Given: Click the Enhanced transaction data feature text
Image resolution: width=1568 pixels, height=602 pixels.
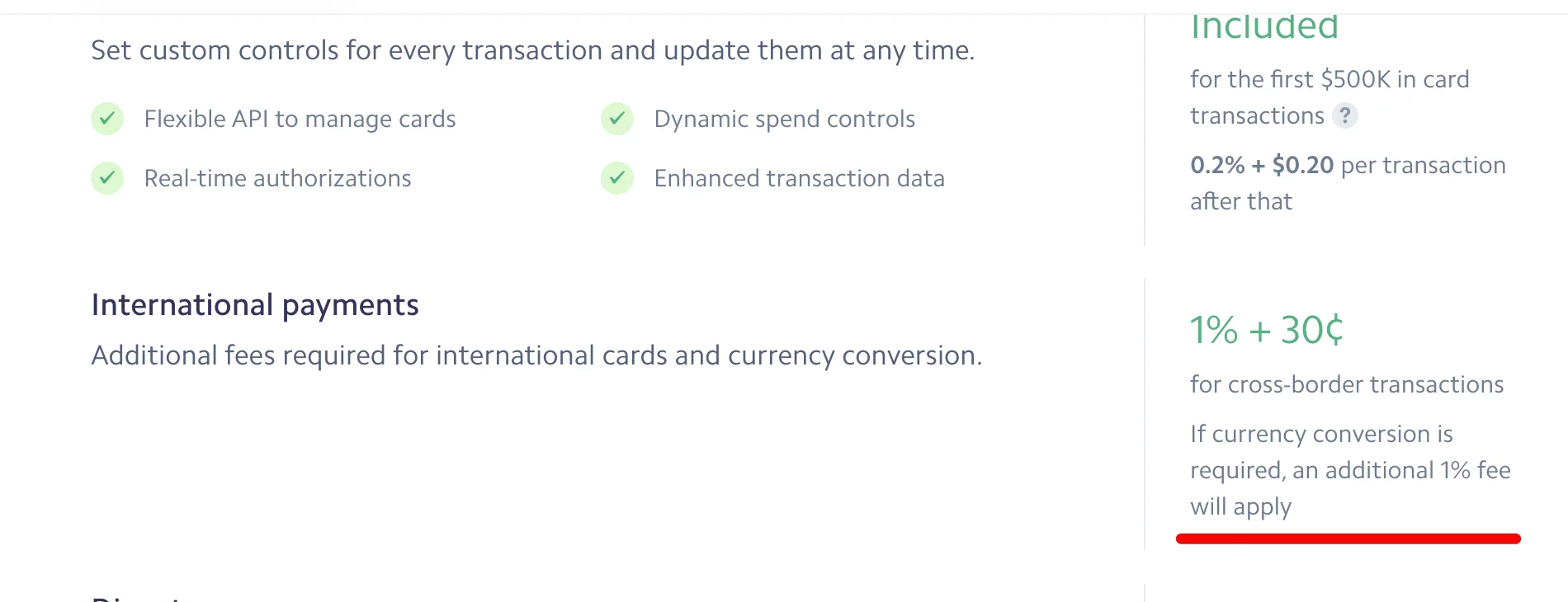Looking at the screenshot, I should (x=799, y=178).
